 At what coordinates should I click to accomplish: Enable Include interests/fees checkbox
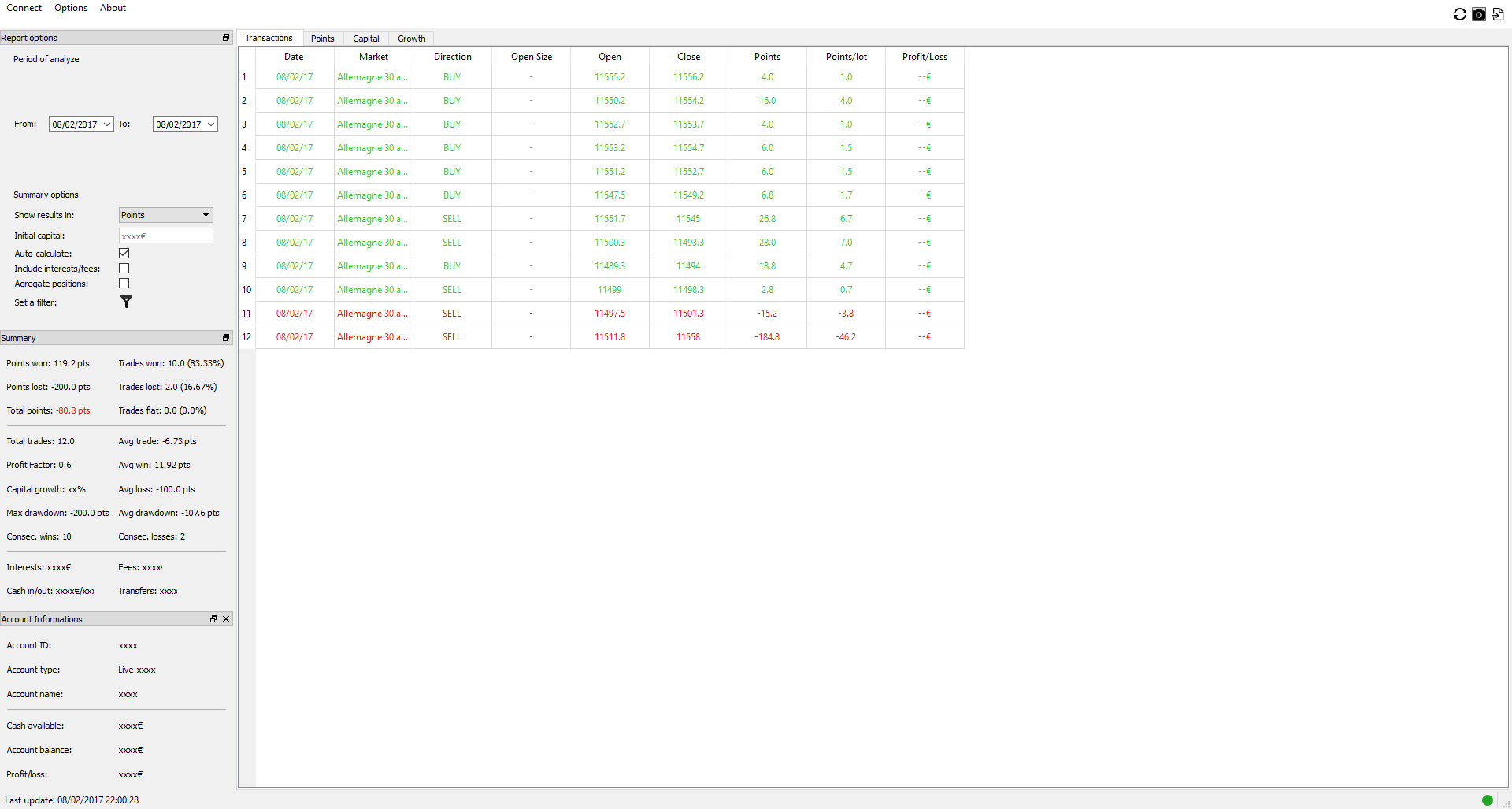[124, 269]
